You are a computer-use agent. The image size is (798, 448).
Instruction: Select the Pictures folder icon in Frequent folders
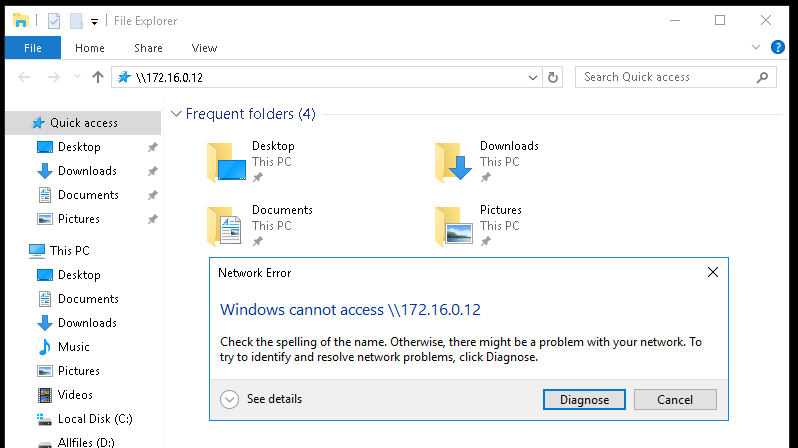pyautogui.click(x=454, y=226)
